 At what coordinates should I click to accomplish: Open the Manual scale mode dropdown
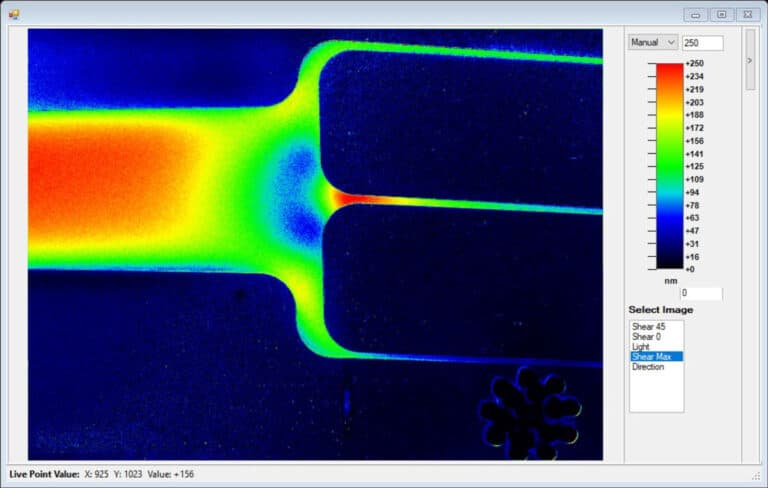pos(653,43)
